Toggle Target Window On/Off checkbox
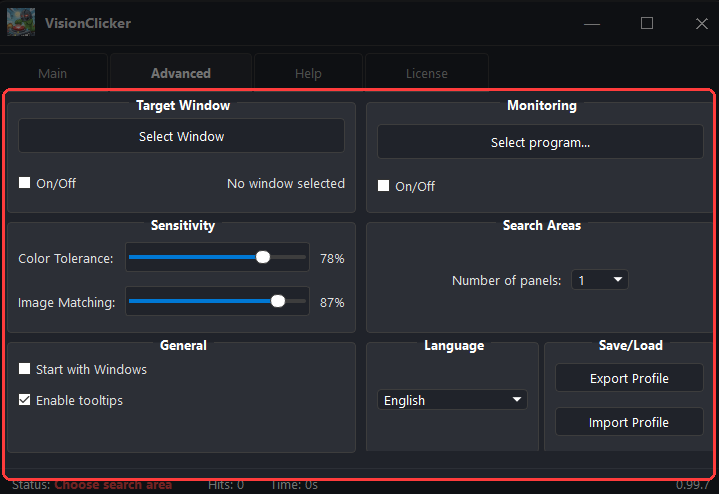Image resolution: width=719 pixels, height=494 pixels. pyautogui.click(x=24, y=183)
